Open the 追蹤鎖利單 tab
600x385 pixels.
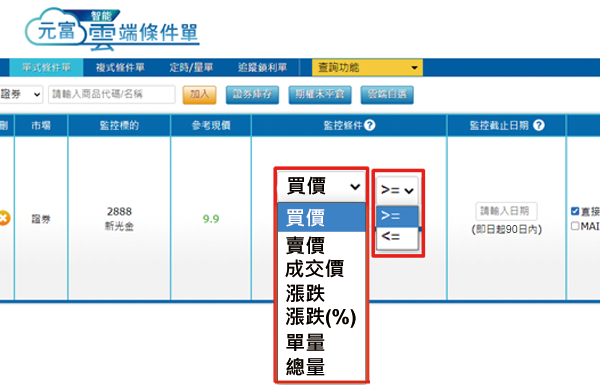tap(262, 68)
